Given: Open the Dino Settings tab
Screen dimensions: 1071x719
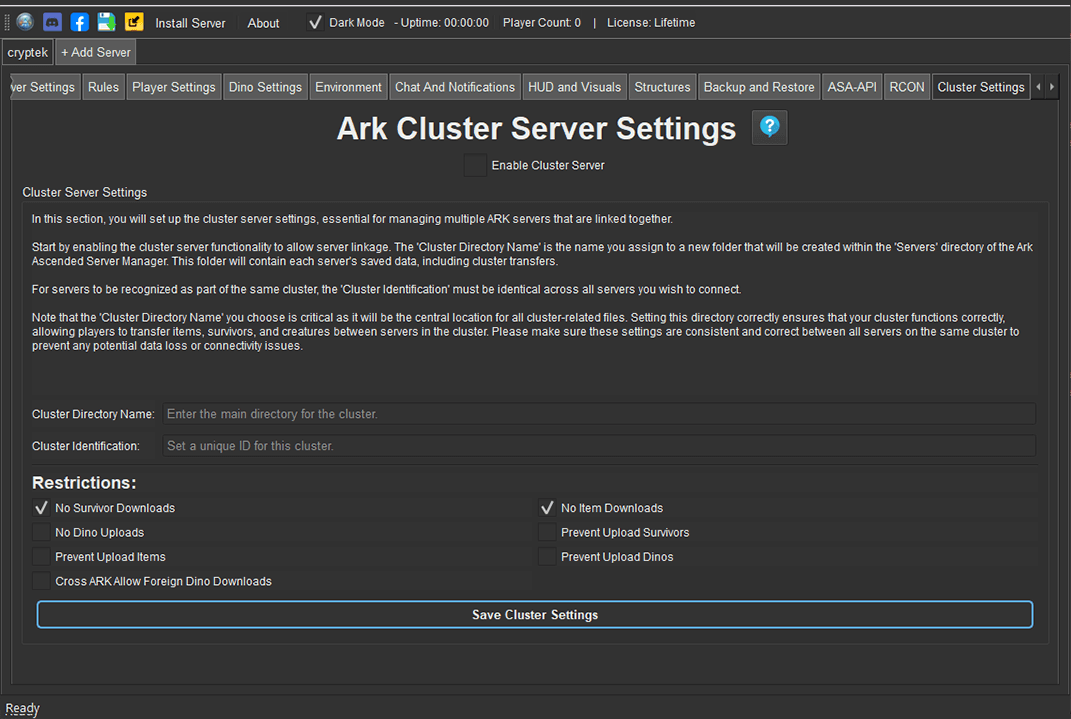Looking at the screenshot, I should tap(265, 87).
